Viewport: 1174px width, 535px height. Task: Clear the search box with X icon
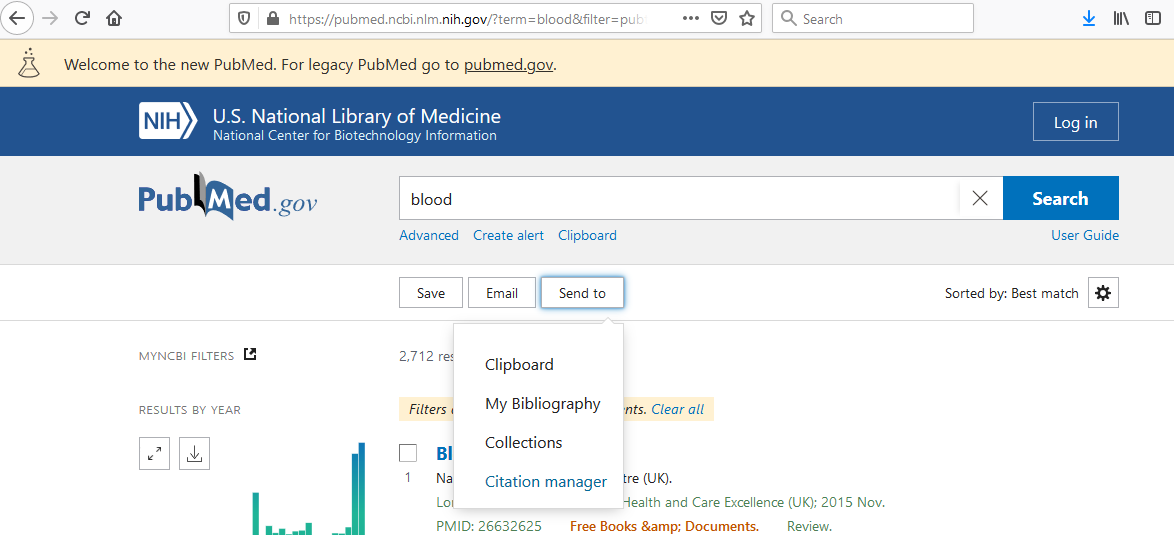pos(980,198)
